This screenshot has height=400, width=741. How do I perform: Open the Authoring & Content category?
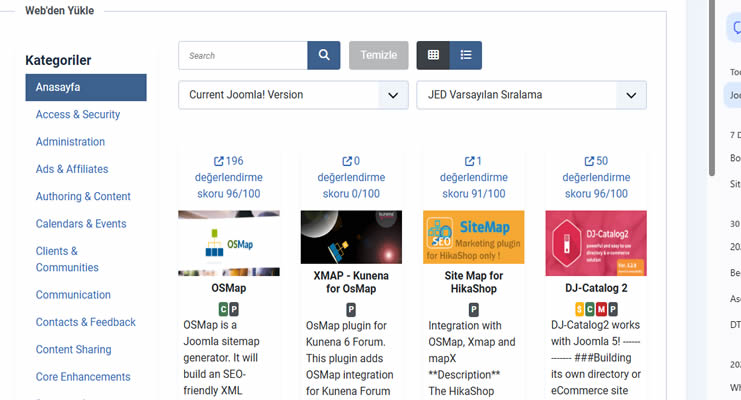[83, 197]
